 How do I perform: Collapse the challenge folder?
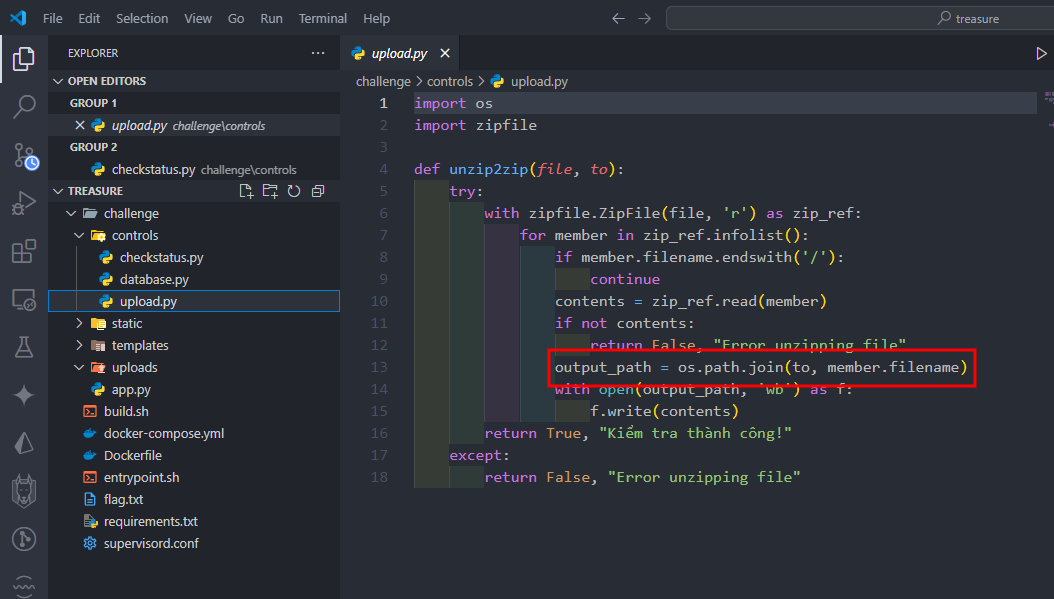click(x=71, y=213)
